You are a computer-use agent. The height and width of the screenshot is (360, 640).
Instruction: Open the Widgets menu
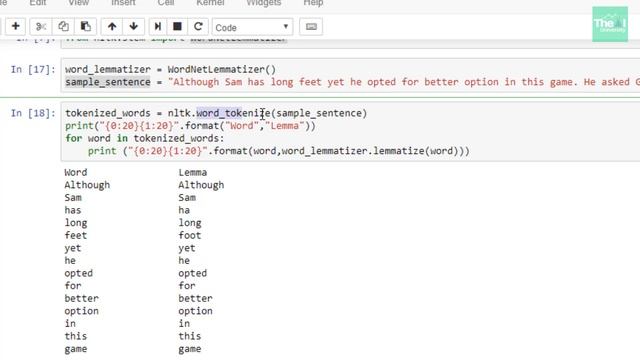coord(264,3)
